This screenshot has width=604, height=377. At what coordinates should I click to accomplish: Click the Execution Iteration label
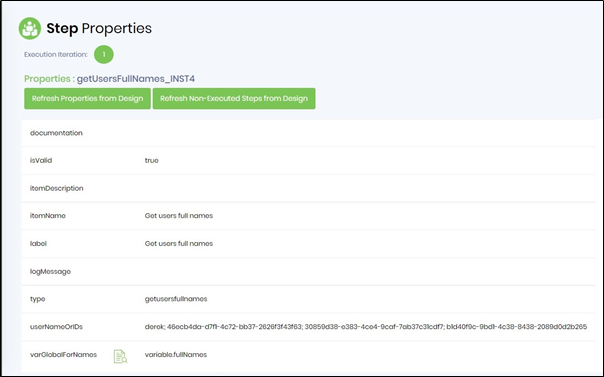click(x=55, y=54)
